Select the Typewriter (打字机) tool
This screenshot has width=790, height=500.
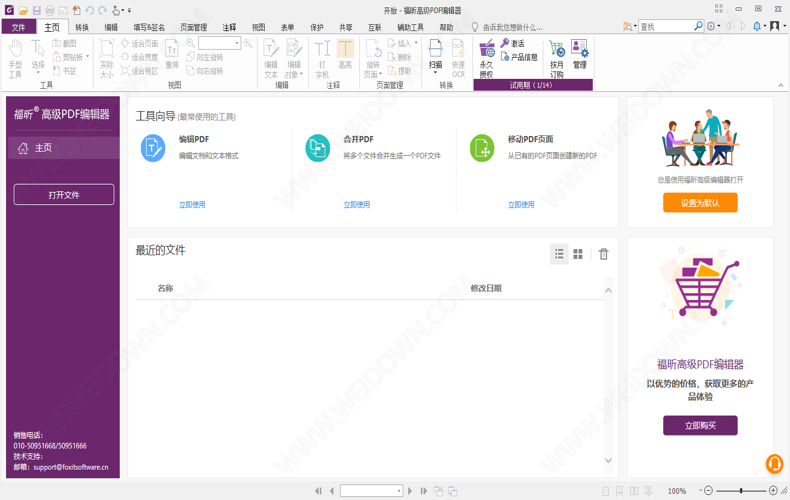(x=322, y=58)
